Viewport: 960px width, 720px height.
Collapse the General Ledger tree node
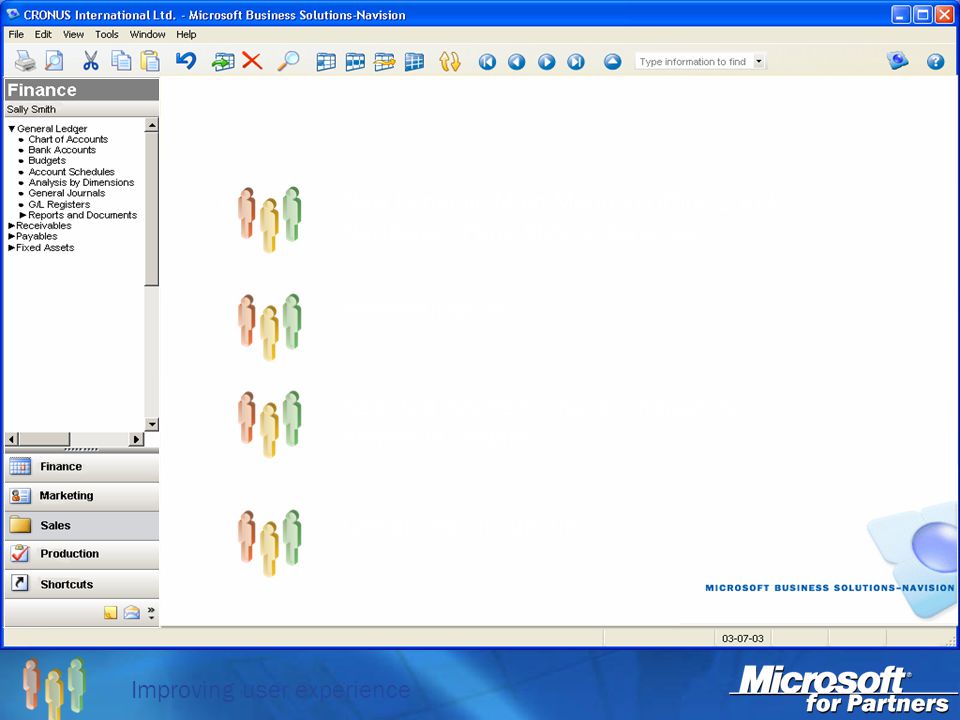point(11,129)
